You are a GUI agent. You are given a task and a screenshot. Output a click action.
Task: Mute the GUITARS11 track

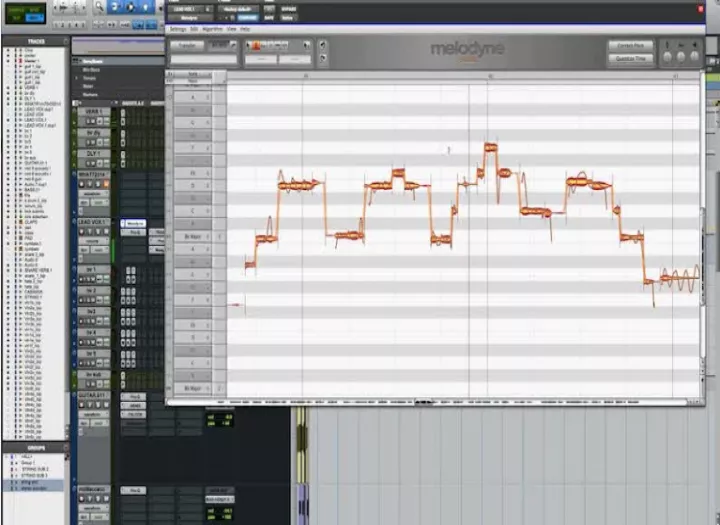click(x=106, y=405)
